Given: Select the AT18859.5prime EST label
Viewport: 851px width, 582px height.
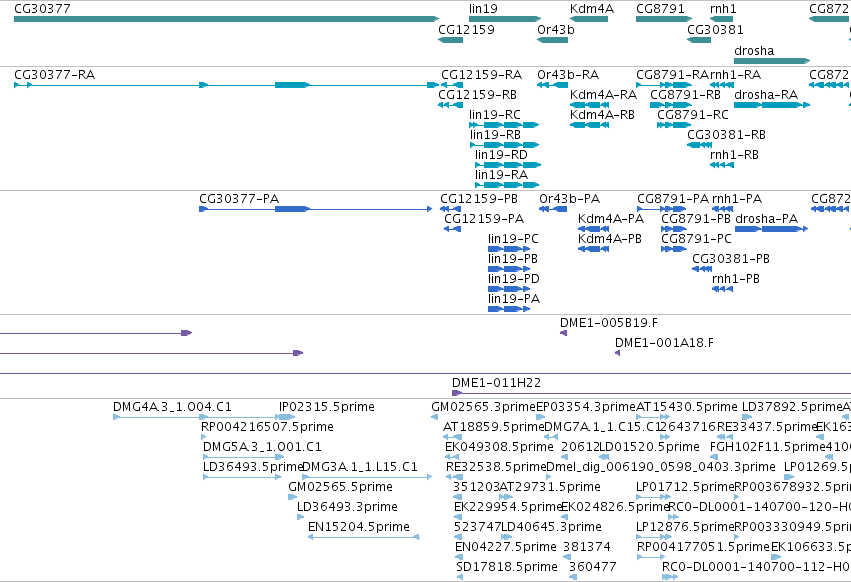Looking at the screenshot, I should pyautogui.click(x=493, y=427).
